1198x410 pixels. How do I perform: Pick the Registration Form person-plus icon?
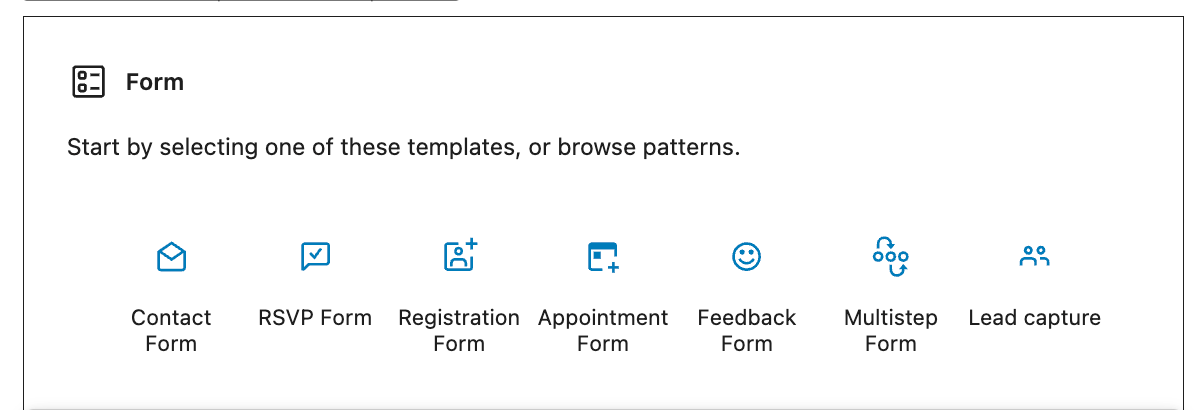pyautogui.click(x=459, y=256)
